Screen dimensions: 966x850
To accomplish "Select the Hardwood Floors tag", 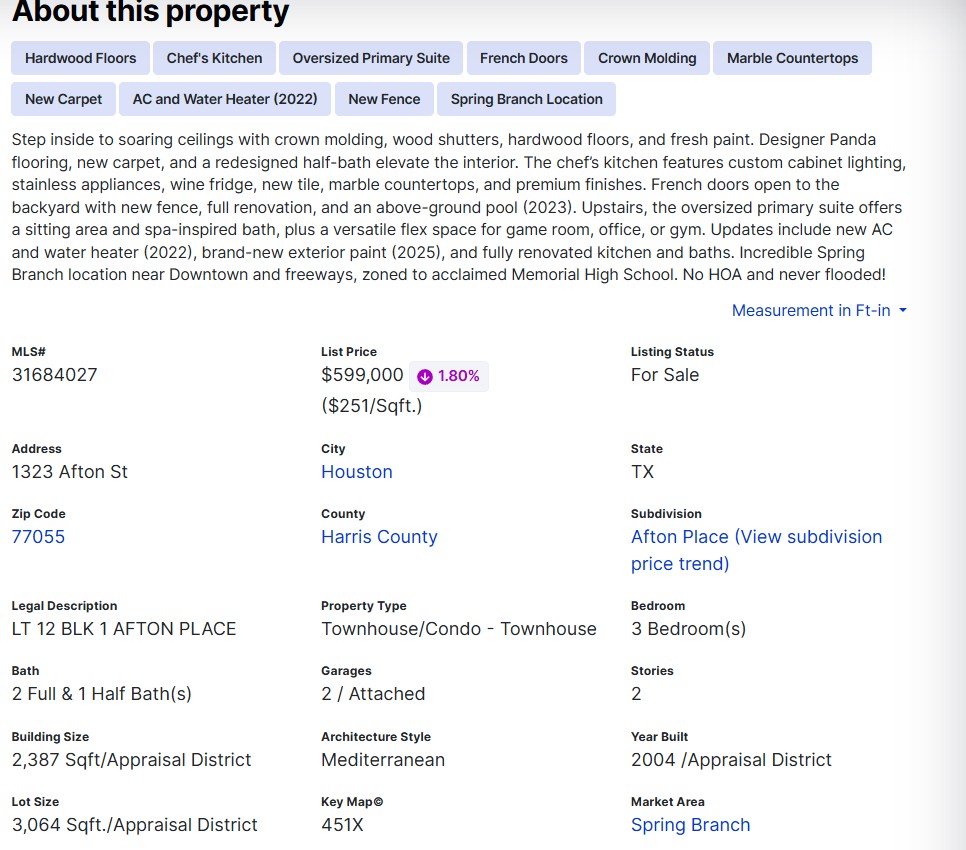I will pyautogui.click(x=81, y=58).
